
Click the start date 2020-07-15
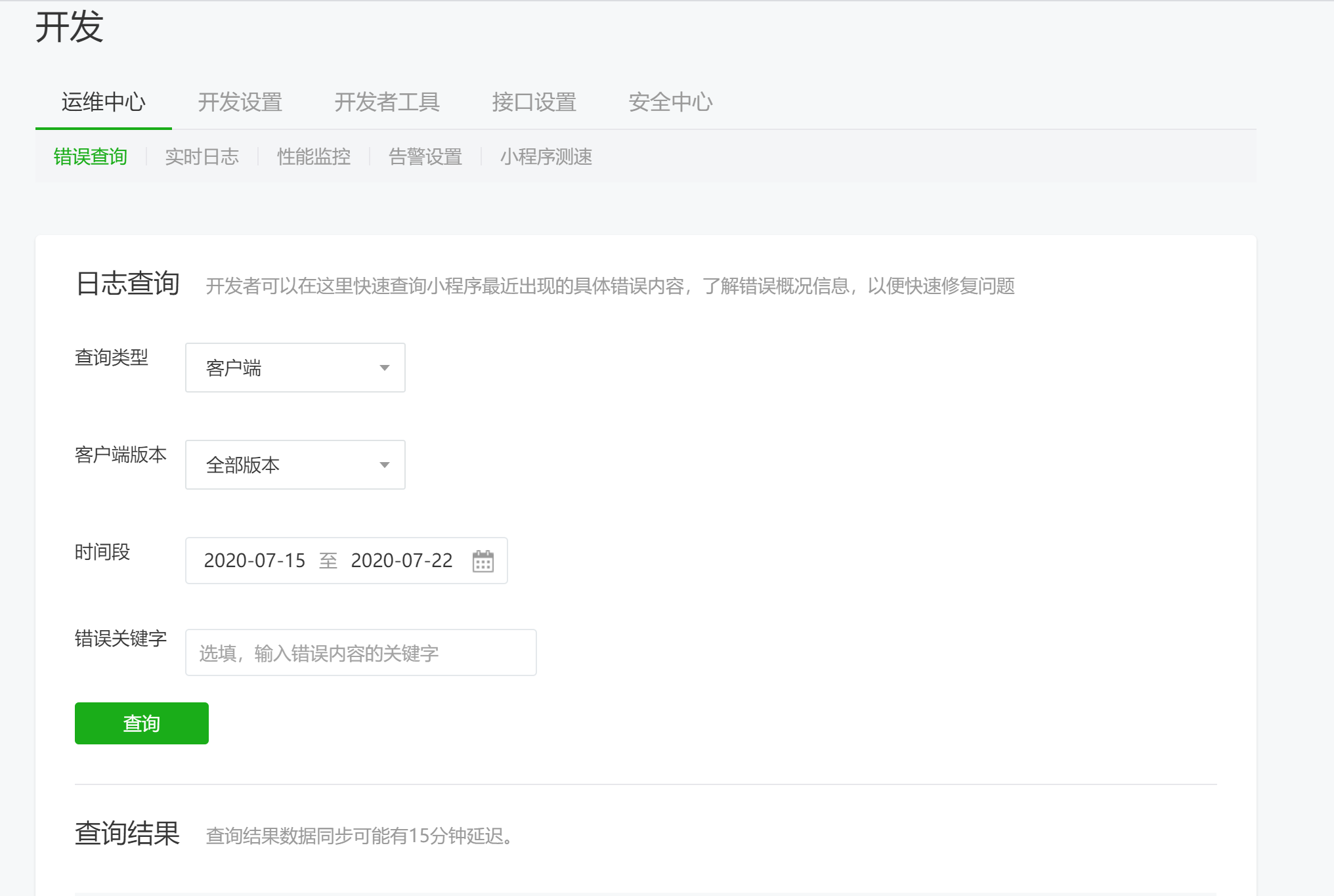[254, 561]
